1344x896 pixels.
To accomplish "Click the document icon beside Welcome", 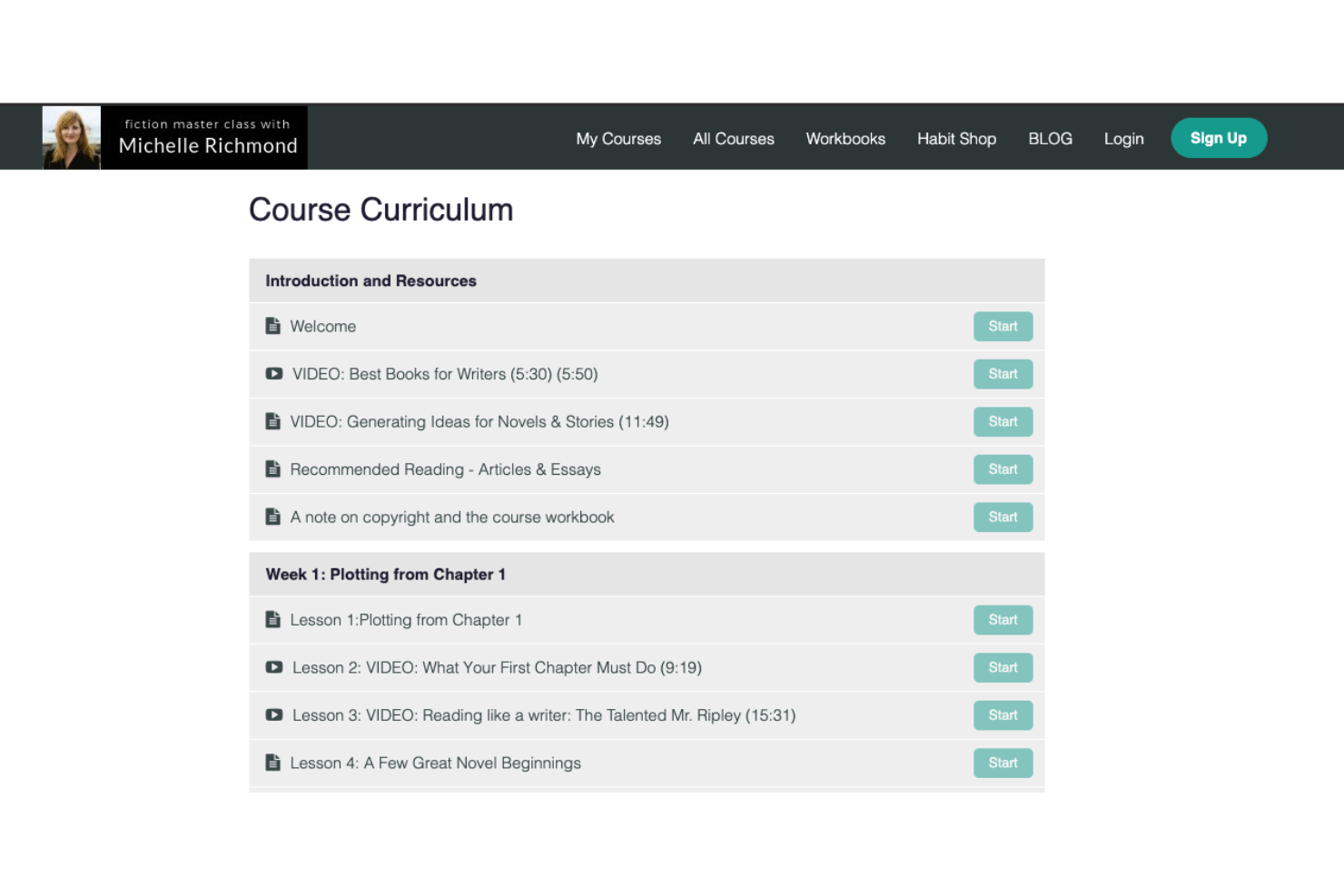I will (273, 325).
